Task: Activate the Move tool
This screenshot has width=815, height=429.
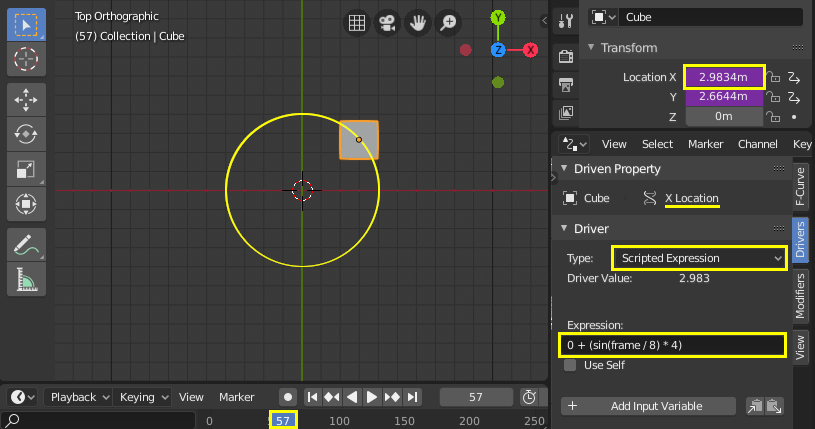Action: tap(26, 100)
